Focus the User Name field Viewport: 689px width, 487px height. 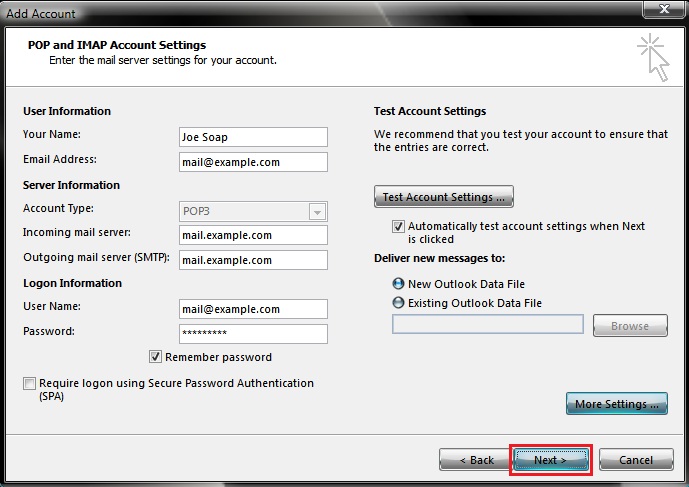click(x=253, y=309)
